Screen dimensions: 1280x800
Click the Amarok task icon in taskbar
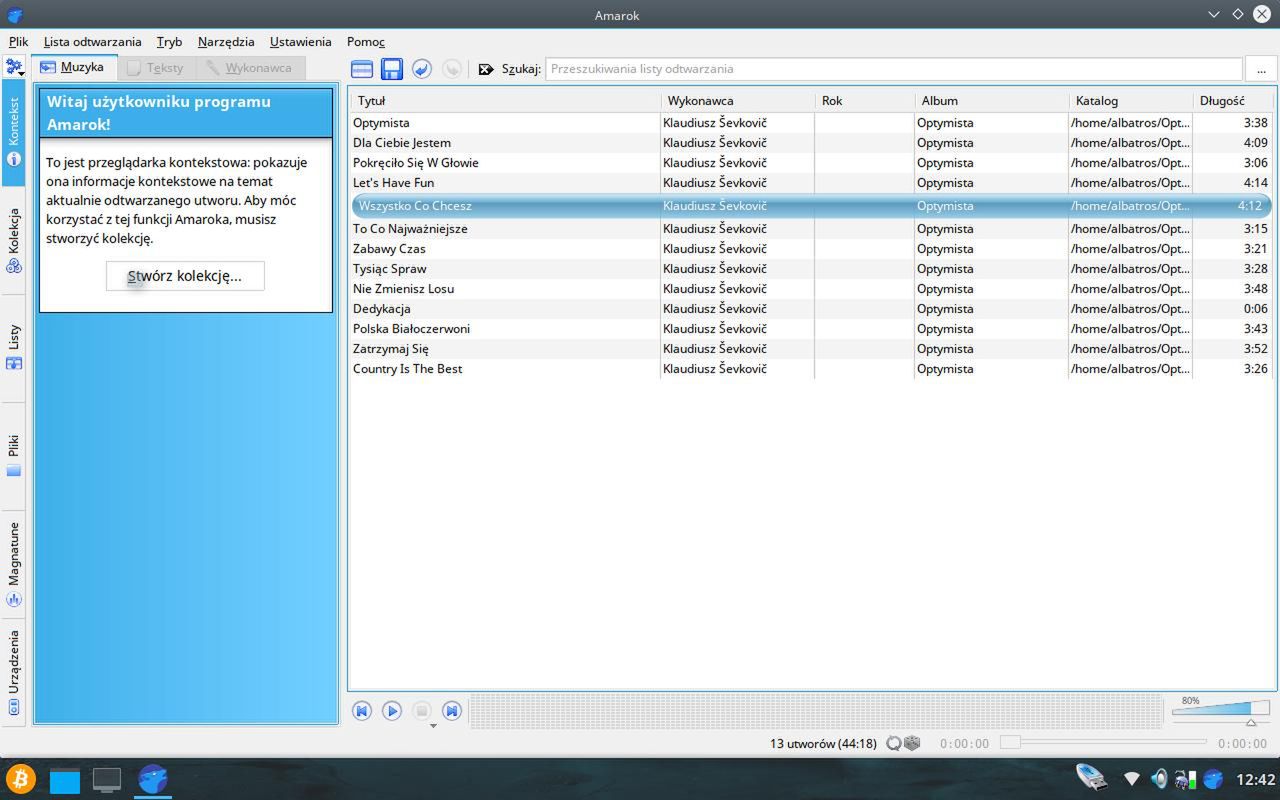[x=153, y=778]
